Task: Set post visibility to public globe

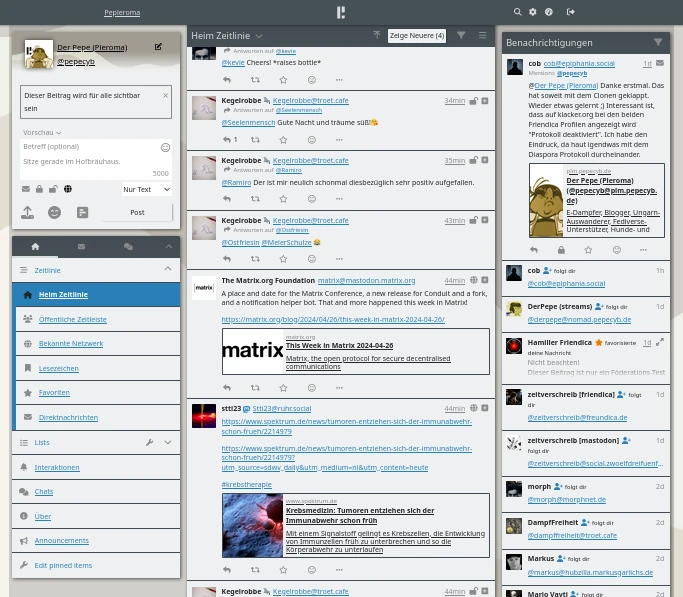Action: point(68,189)
